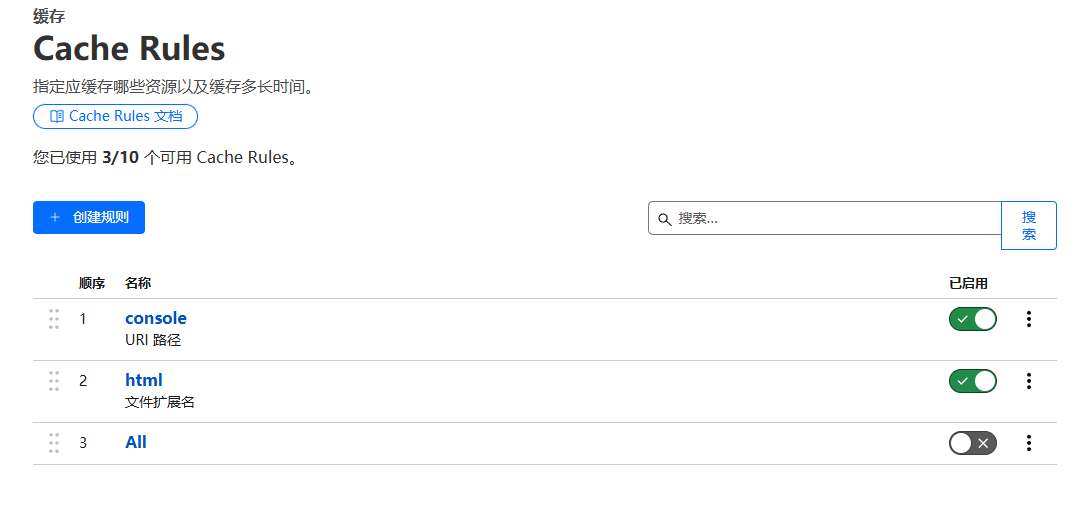Image resolution: width=1087 pixels, height=507 pixels.
Task: Open three-dot menu for All rule
Action: click(x=1029, y=443)
